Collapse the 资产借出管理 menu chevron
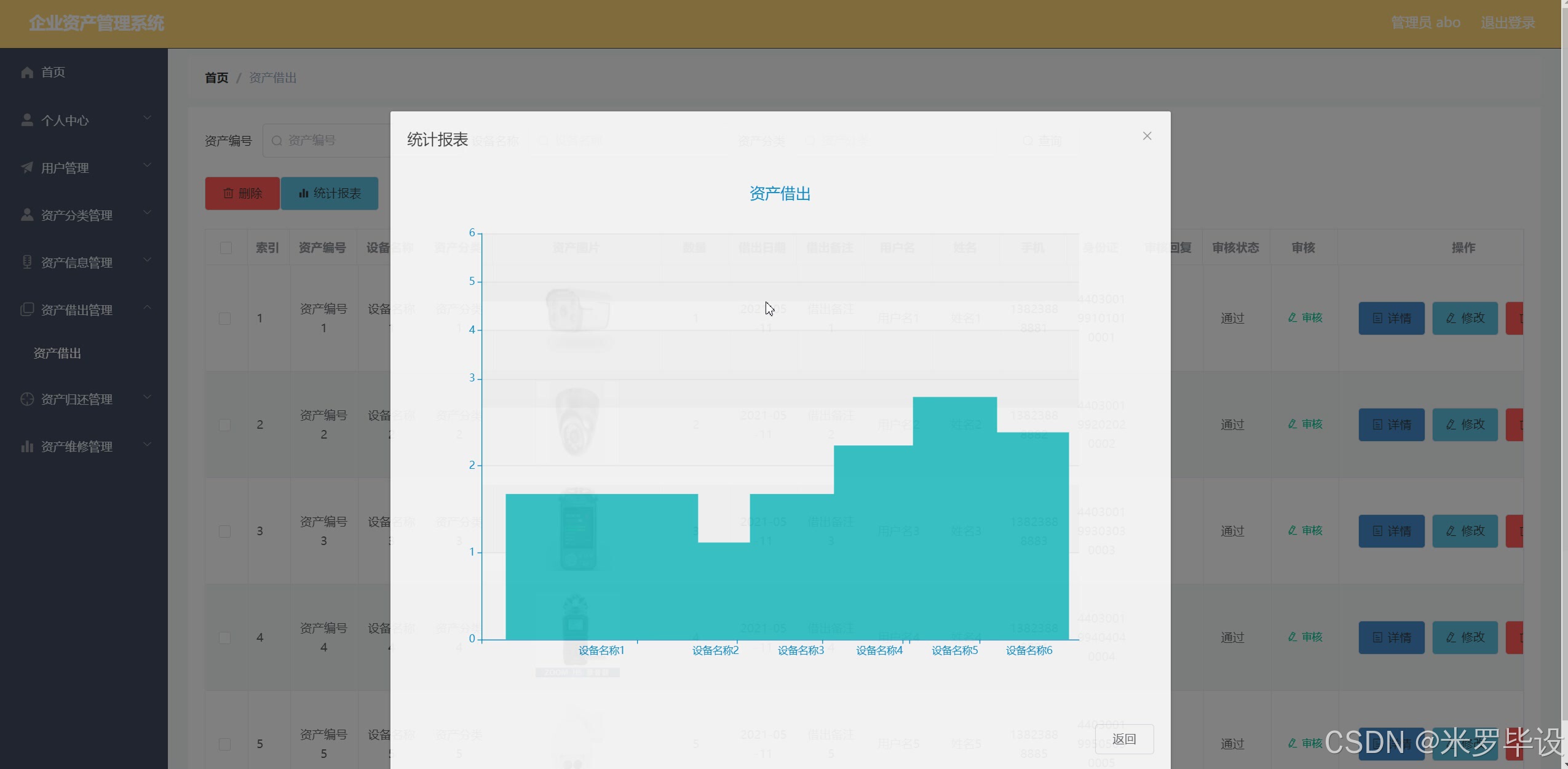Viewport: 1568px width, 769px height. tap(147, 308)
